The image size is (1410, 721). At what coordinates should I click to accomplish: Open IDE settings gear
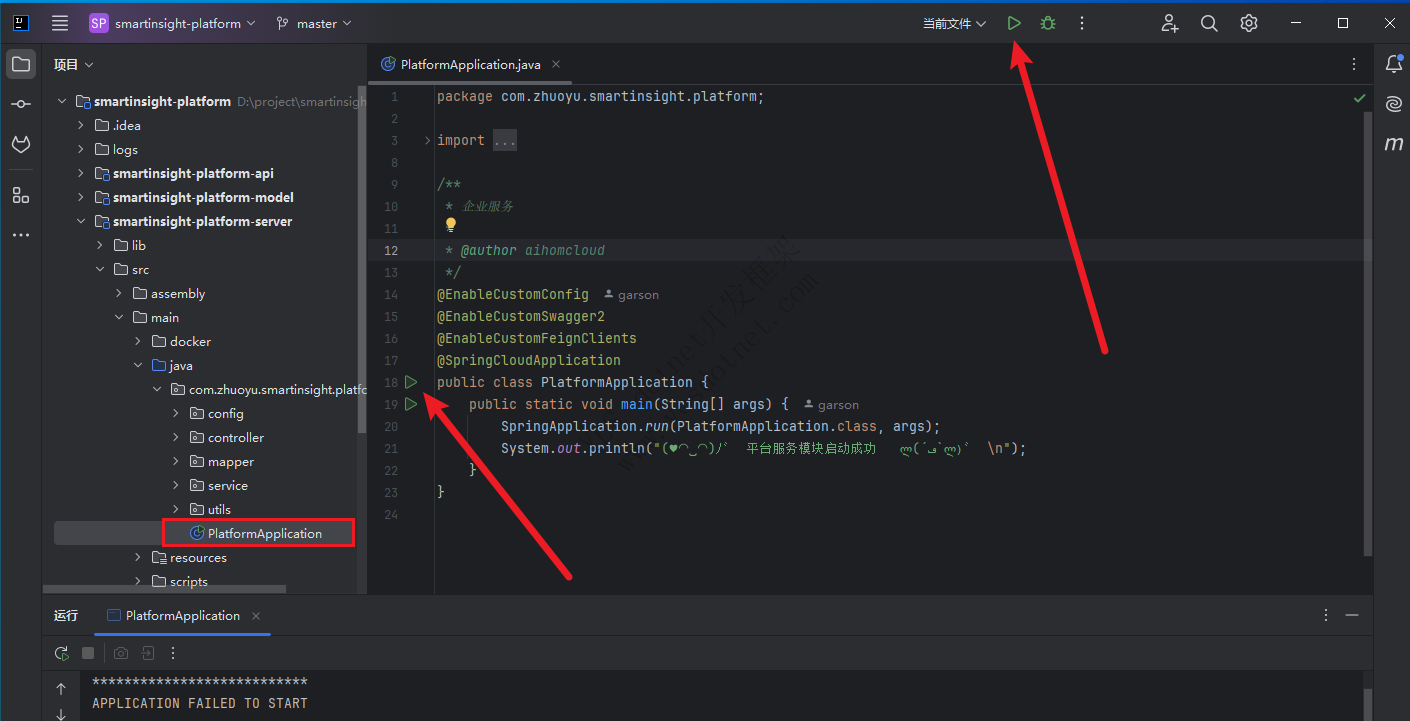(x=1249, y=23)
